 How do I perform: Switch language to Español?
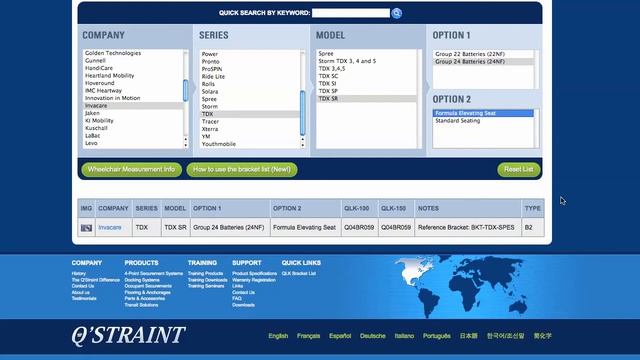tap(340, 336)
